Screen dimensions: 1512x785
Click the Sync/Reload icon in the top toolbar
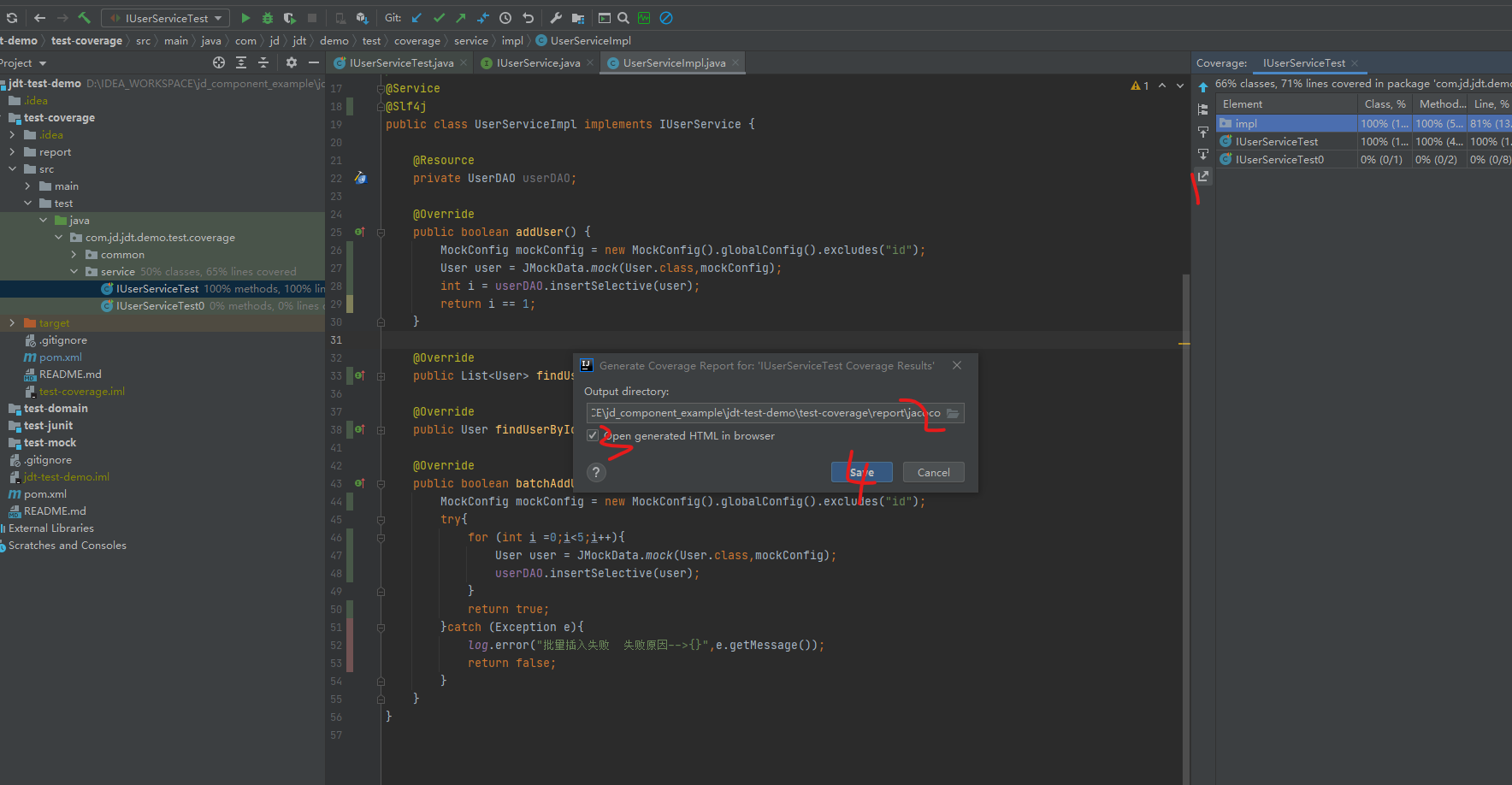coord(11,17)
